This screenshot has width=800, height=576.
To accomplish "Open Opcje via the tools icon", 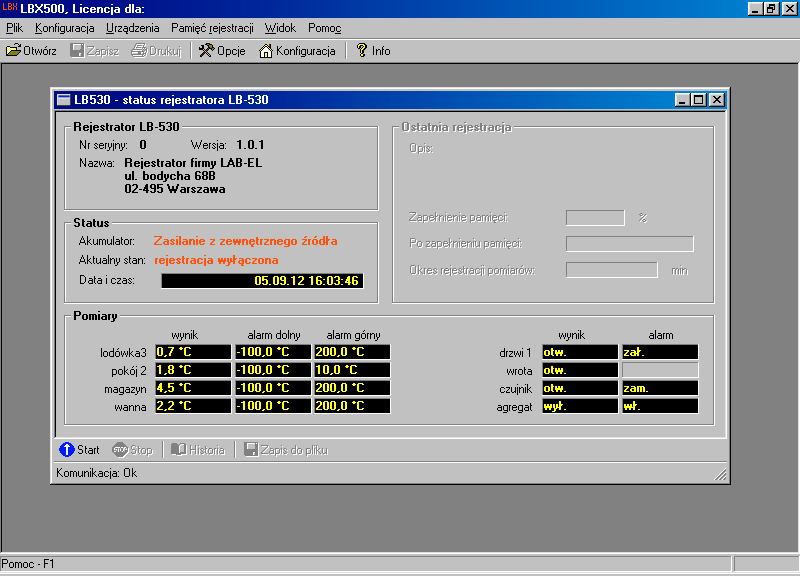I will click(x=206, y=51).
